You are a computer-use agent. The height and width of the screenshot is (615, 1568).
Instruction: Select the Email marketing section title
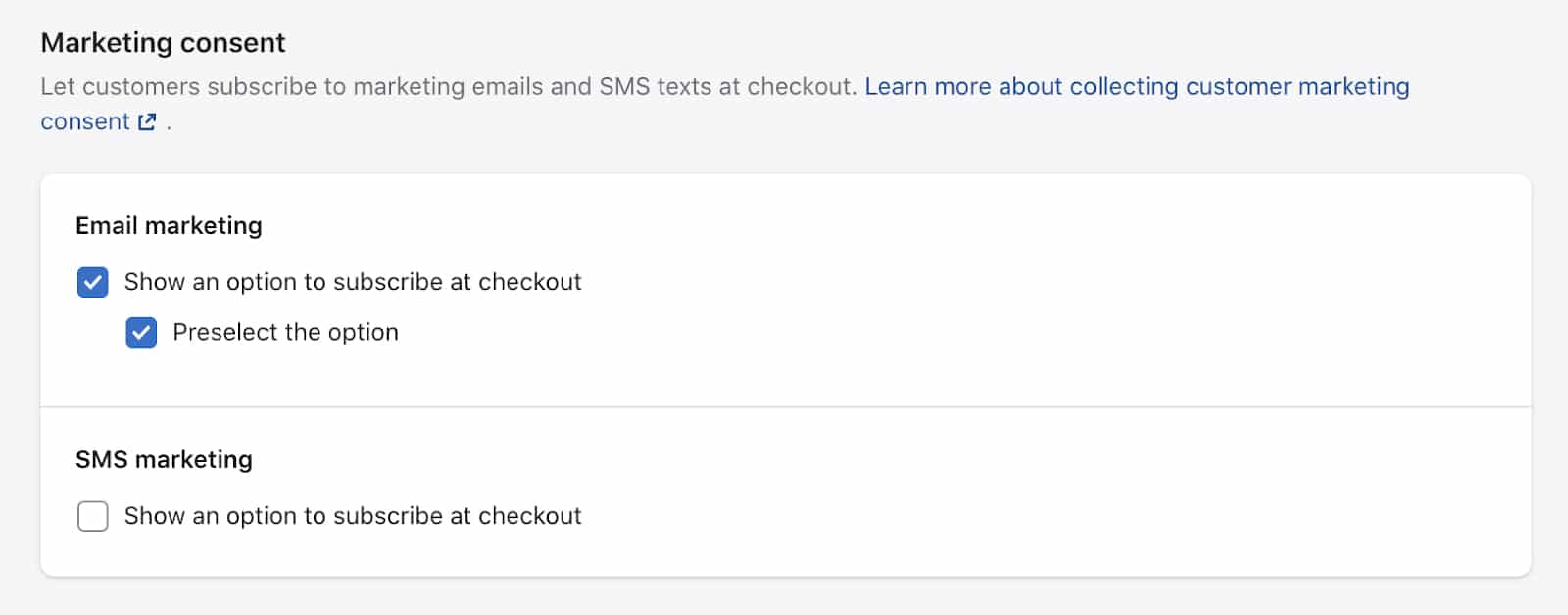tap(169, 226)
